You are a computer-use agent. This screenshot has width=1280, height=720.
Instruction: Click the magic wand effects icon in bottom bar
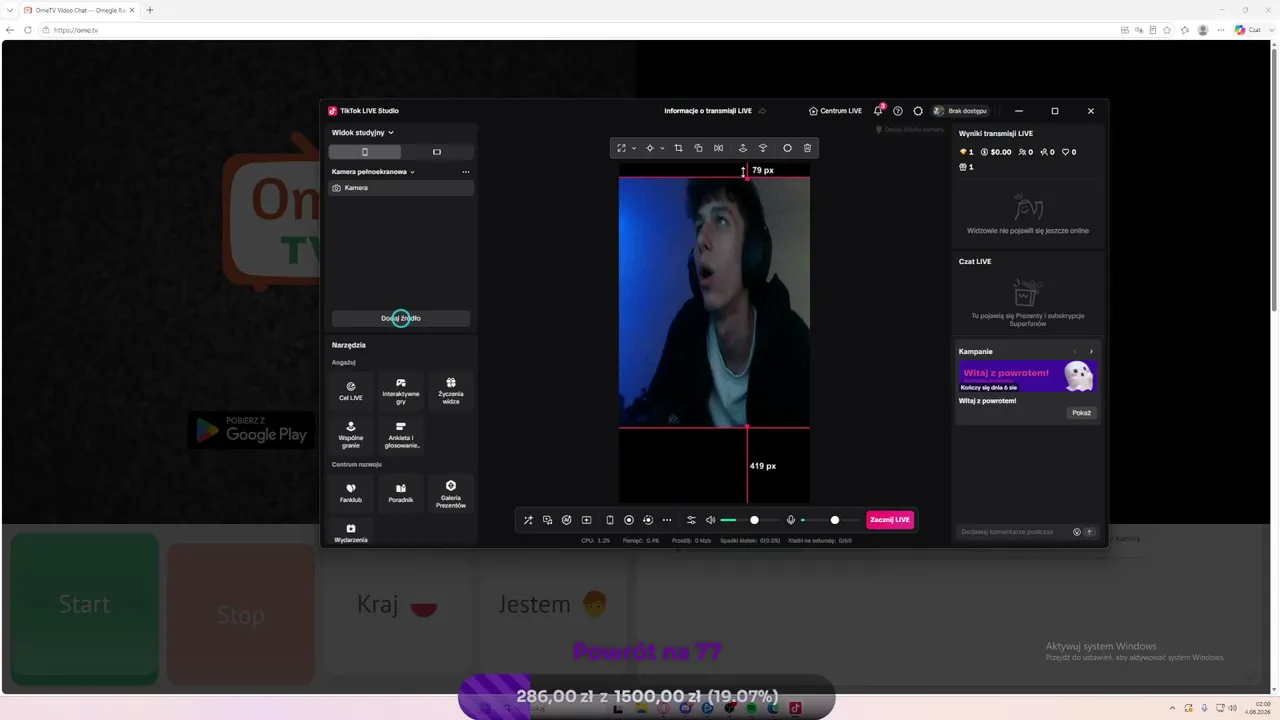[x=528, y=520]
